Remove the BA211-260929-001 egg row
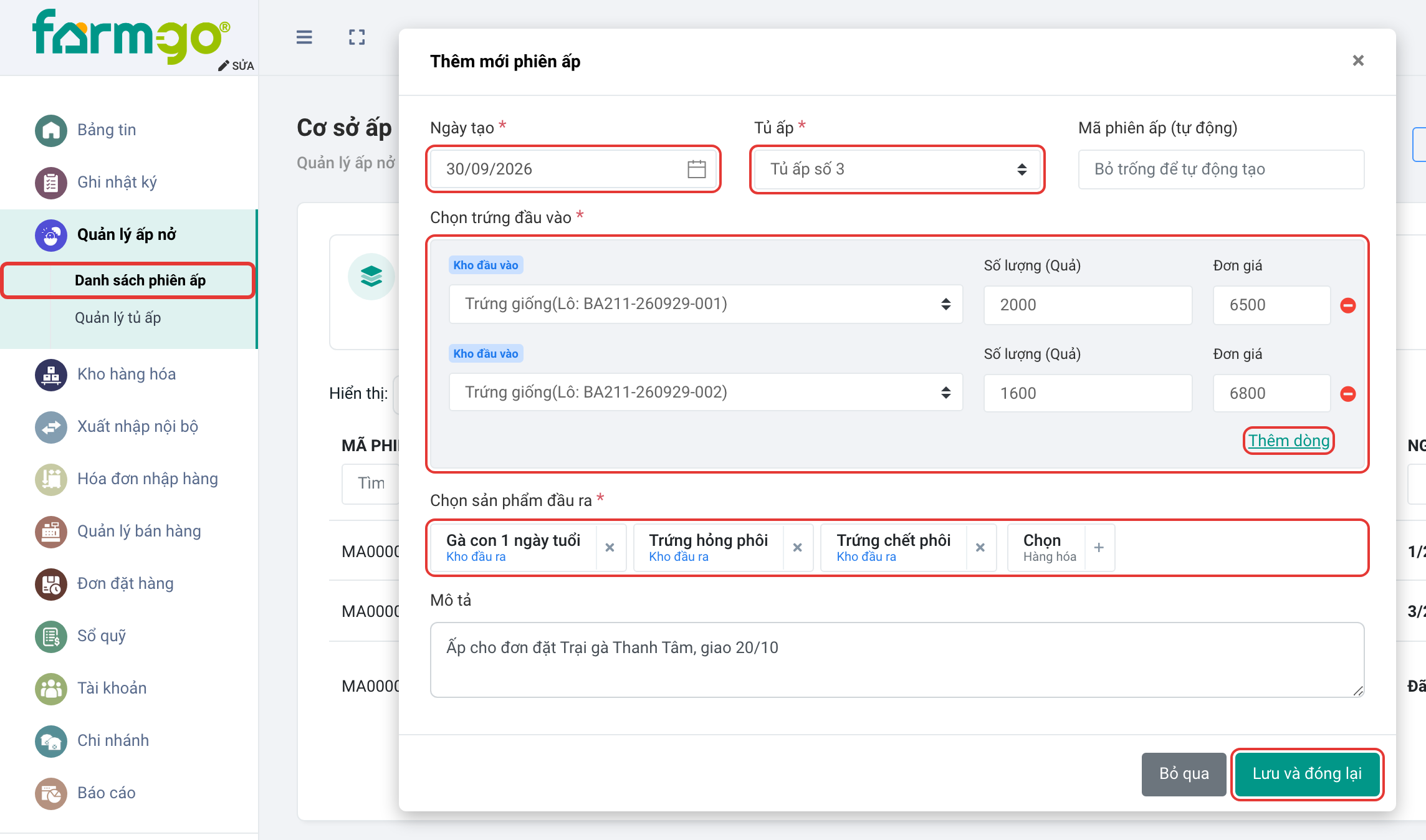1426x840 pixels. click(1348, 305)
